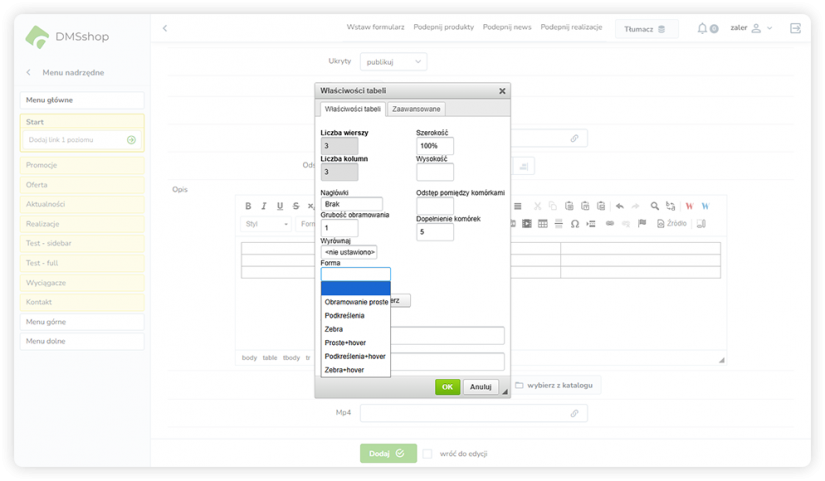Click the notification bell icon
This screenshot has width=825, height=481.
tap(703, 28)
